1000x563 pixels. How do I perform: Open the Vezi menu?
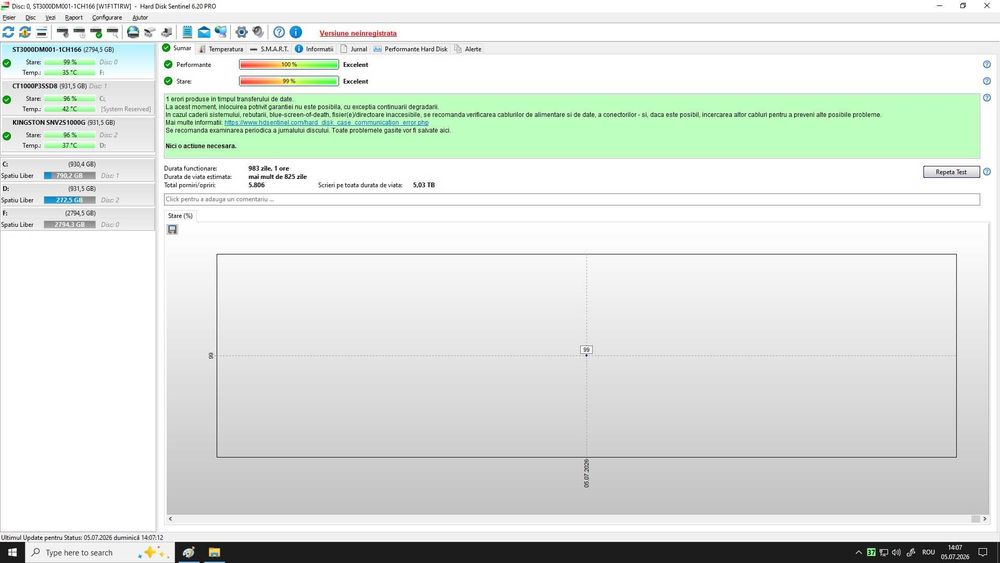pyautogui.click(x=50, y=17)
